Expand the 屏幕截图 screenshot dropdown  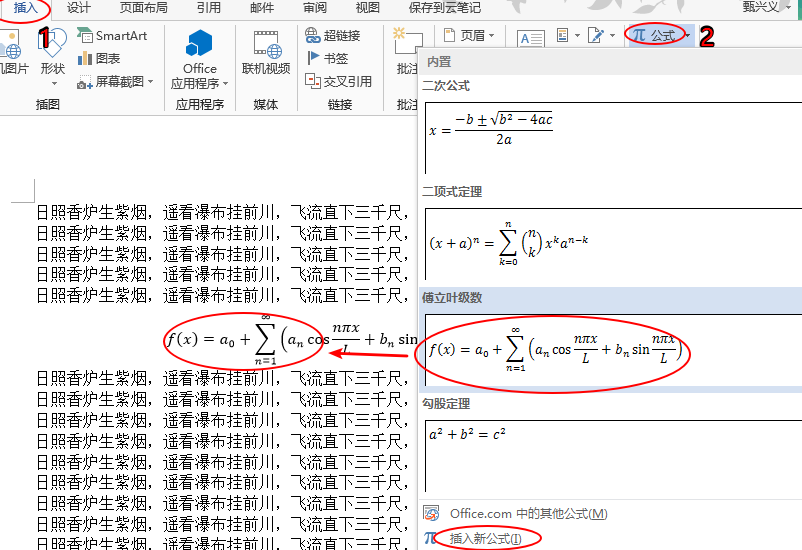(x=150, y=82)
